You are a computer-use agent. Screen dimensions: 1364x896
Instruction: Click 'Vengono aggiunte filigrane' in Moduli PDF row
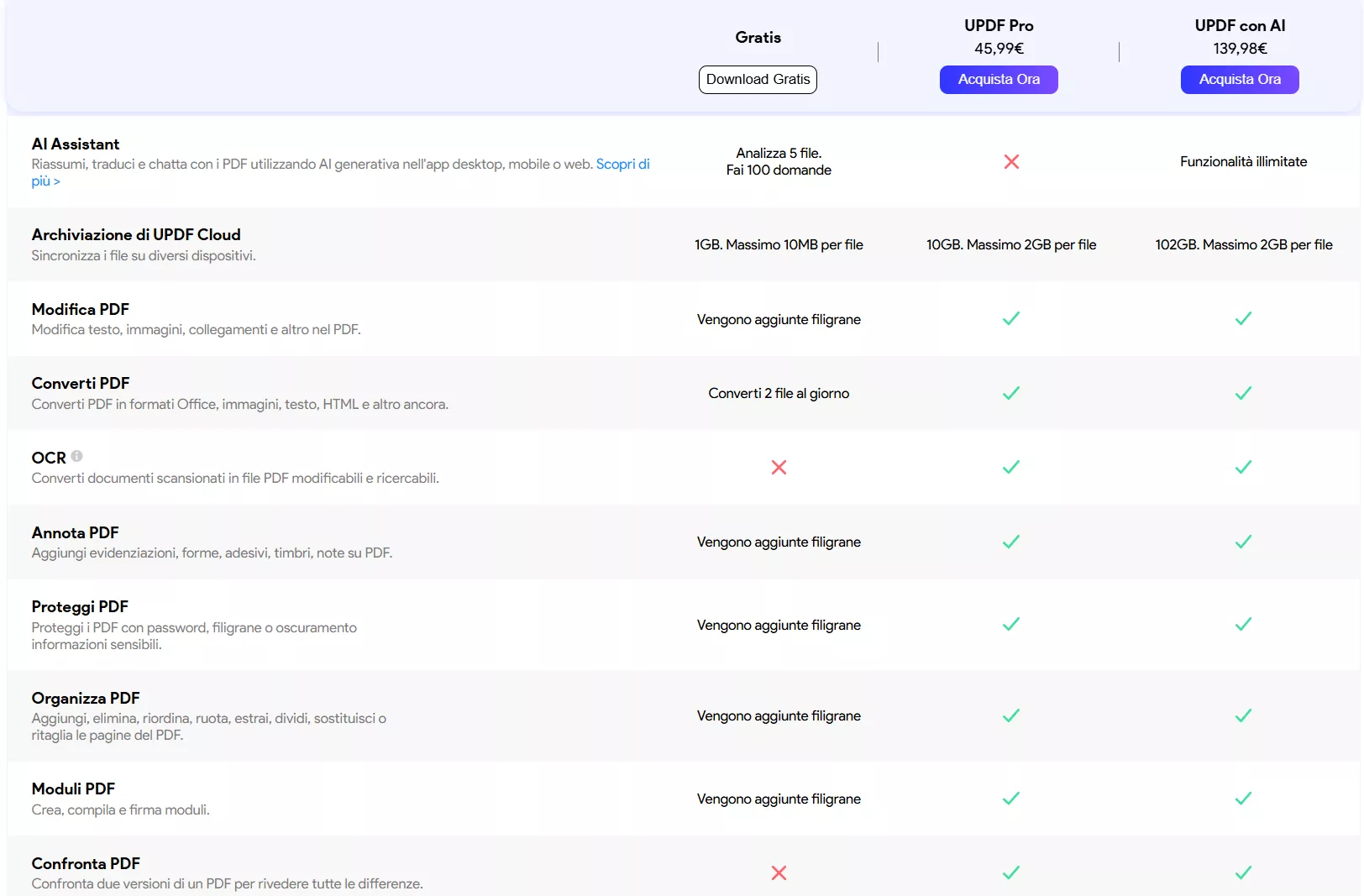tap(779, 799)
